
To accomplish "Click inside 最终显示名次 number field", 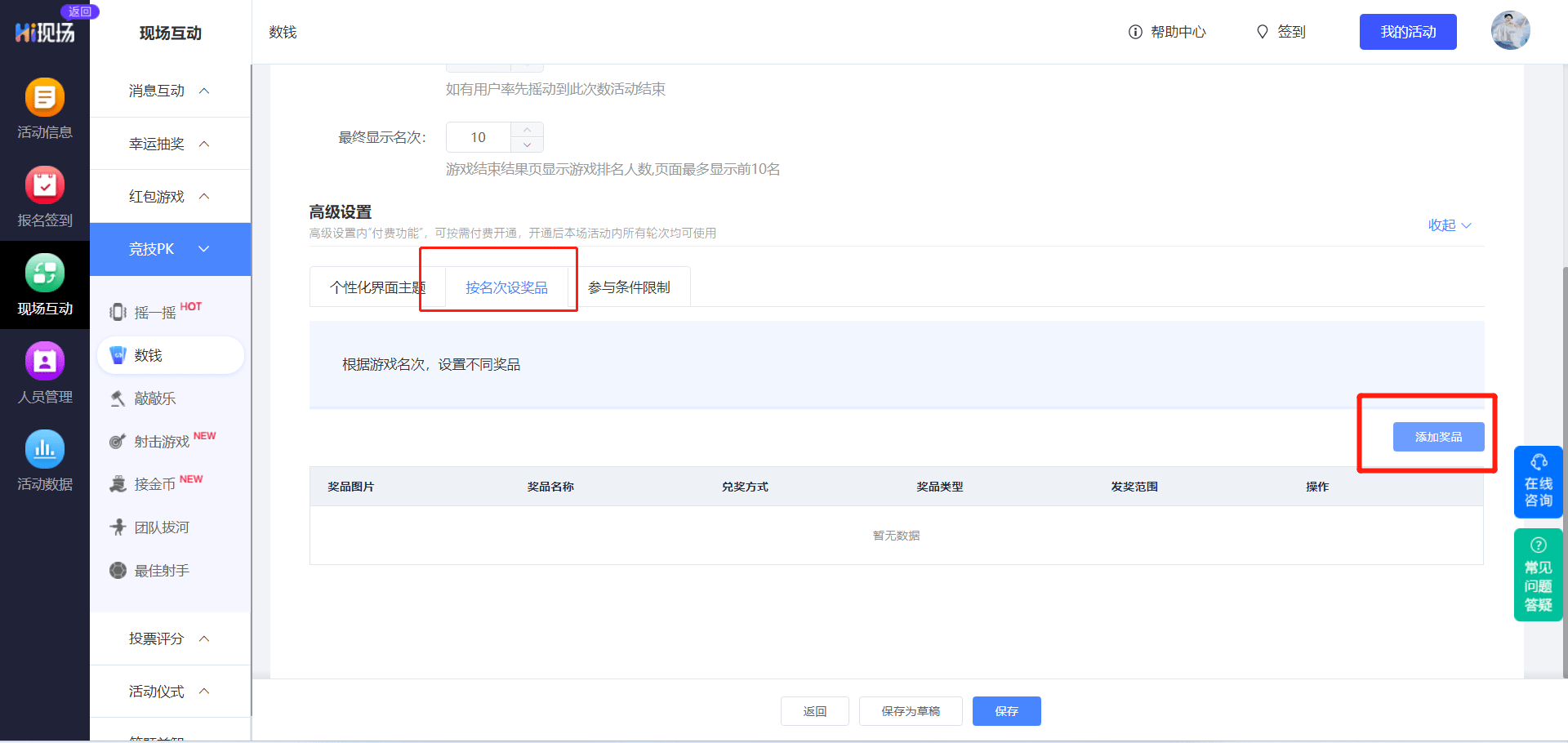I will coord(479,137).
